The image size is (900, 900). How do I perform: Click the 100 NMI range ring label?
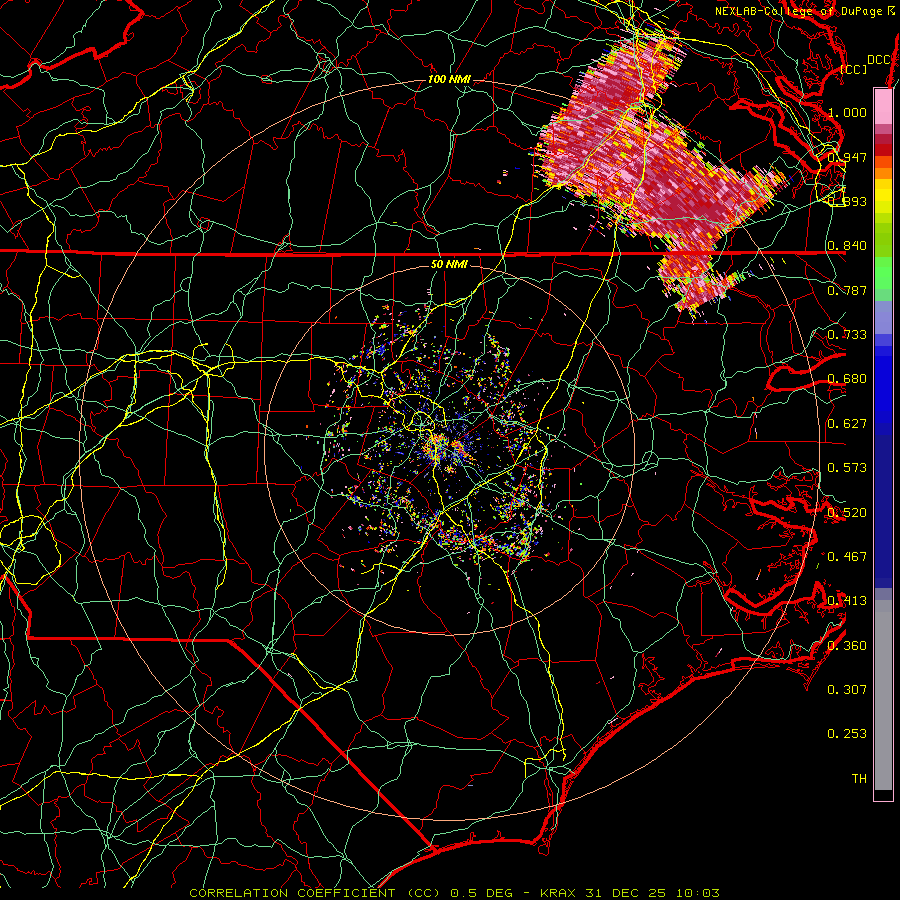(449, 79)
